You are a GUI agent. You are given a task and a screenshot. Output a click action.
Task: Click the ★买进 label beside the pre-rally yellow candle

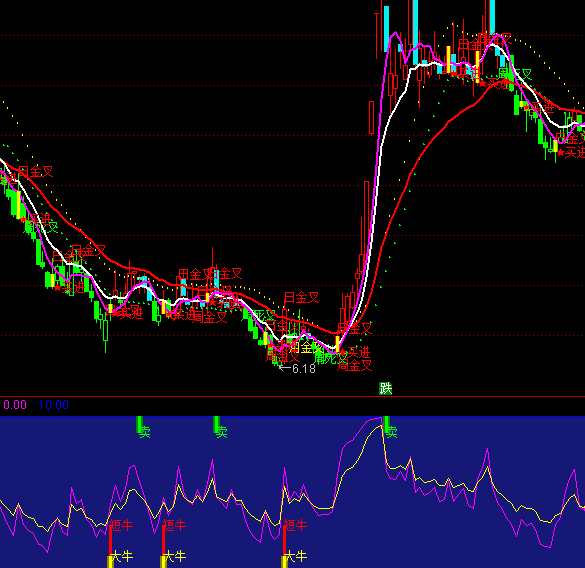tap(355, 352)
